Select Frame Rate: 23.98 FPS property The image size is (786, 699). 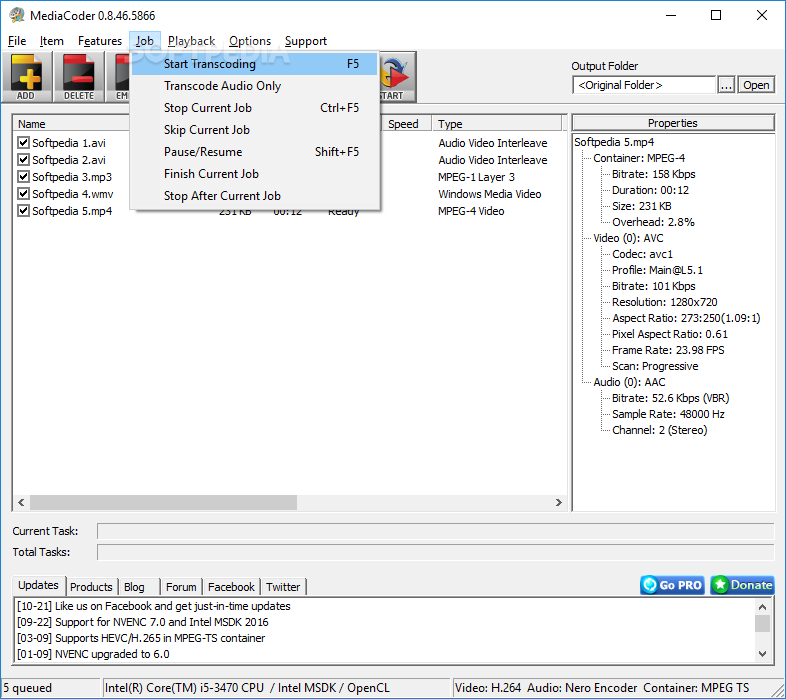(668, 350)
